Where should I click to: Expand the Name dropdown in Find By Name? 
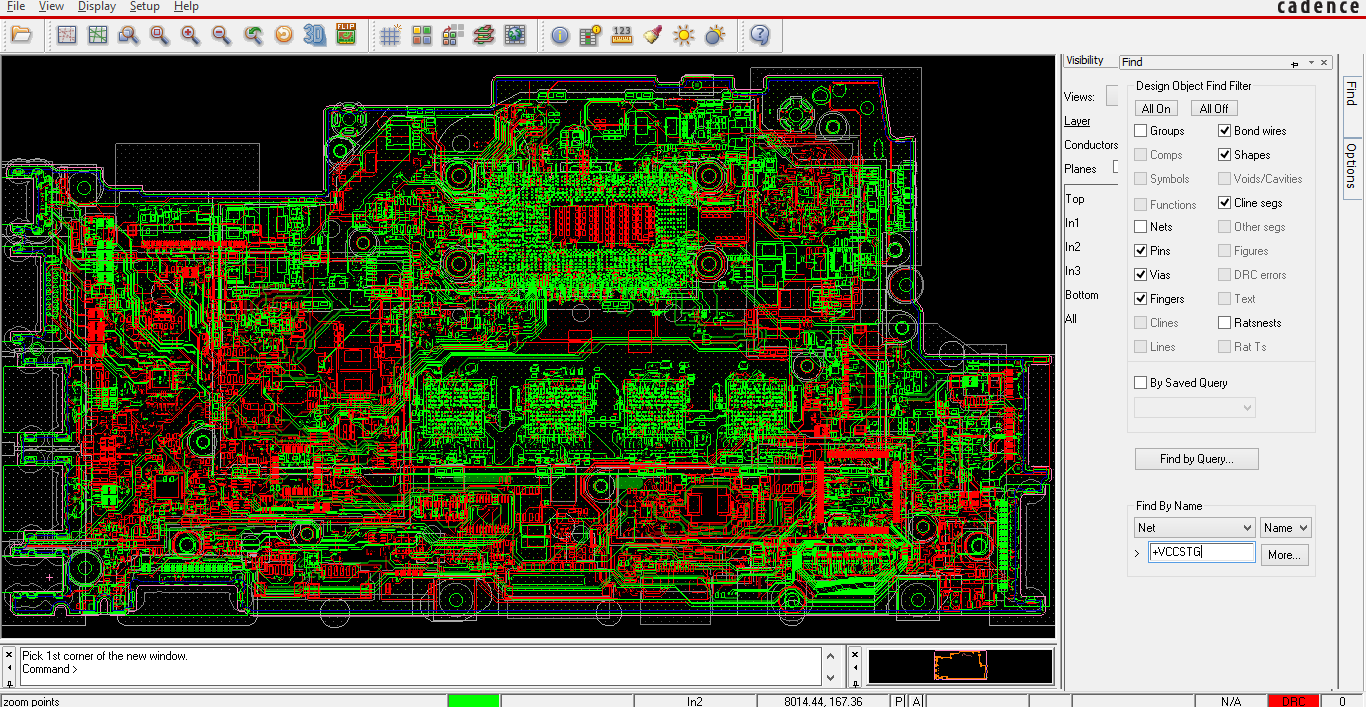(1285, 528)
